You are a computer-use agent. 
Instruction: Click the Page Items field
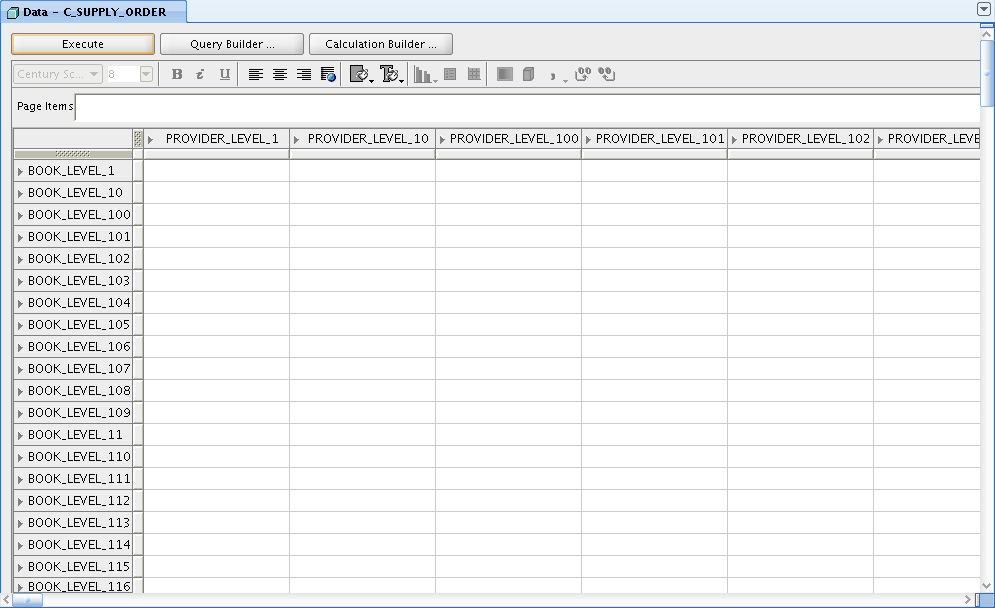tap(527, 107)
